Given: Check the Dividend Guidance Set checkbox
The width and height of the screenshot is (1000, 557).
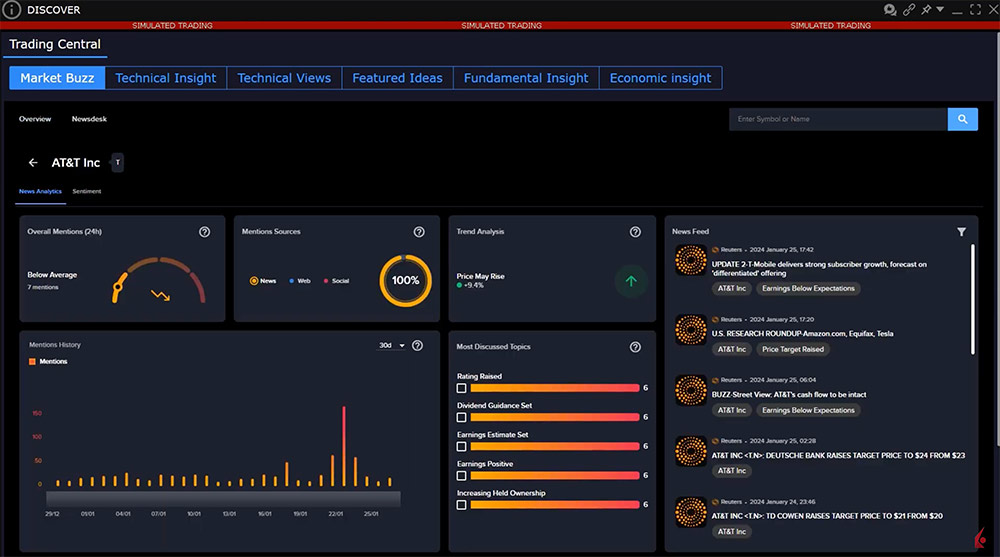Looking at the screenshot, I should click(x=462, y=417).
